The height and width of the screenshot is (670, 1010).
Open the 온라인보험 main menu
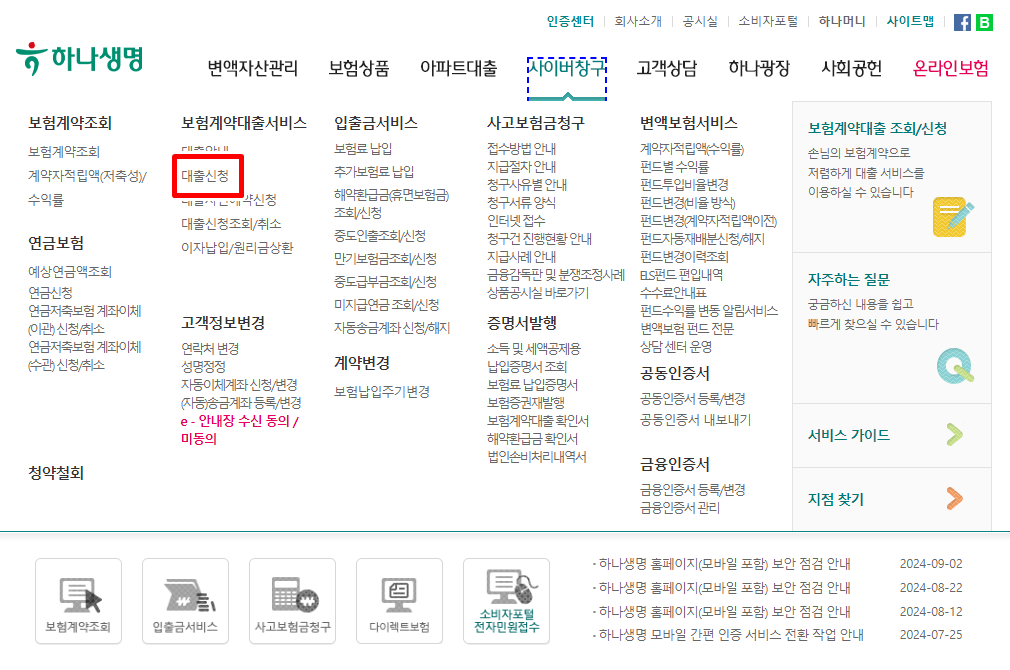tap(951, 68)
